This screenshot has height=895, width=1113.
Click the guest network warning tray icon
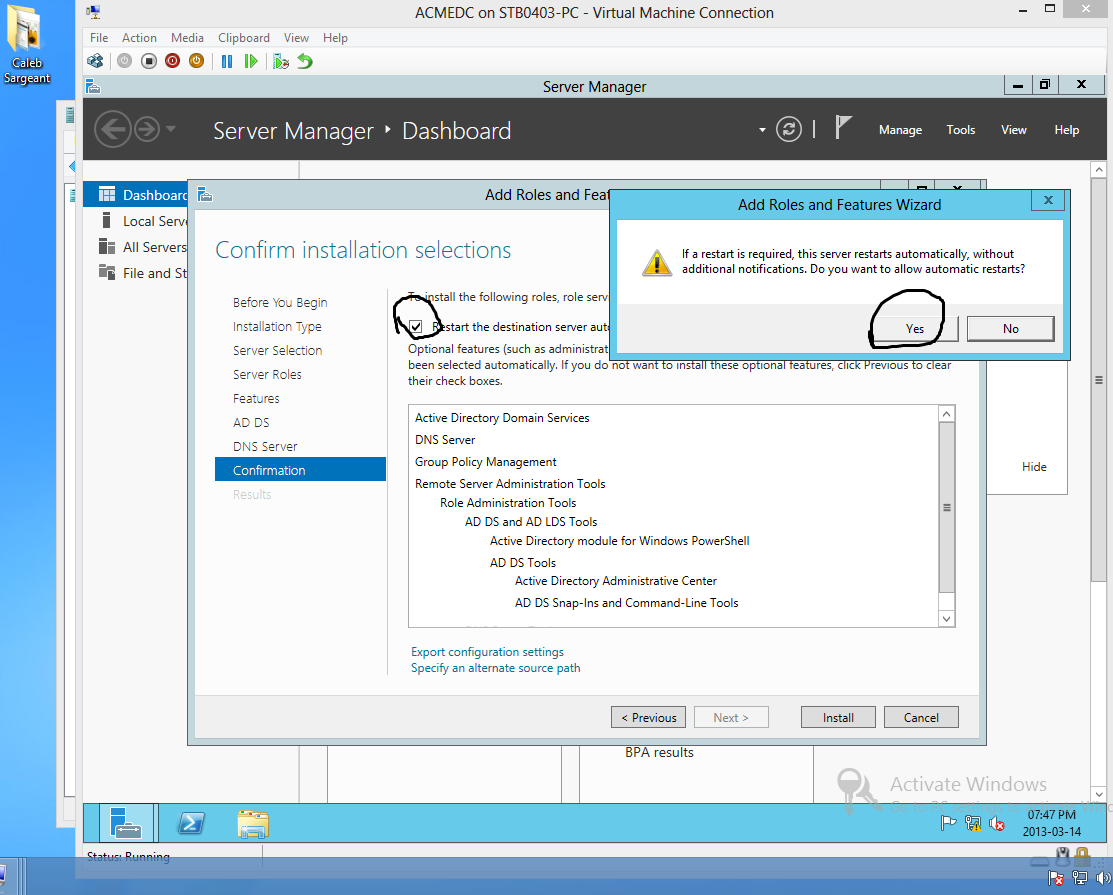tap(973, 823)
